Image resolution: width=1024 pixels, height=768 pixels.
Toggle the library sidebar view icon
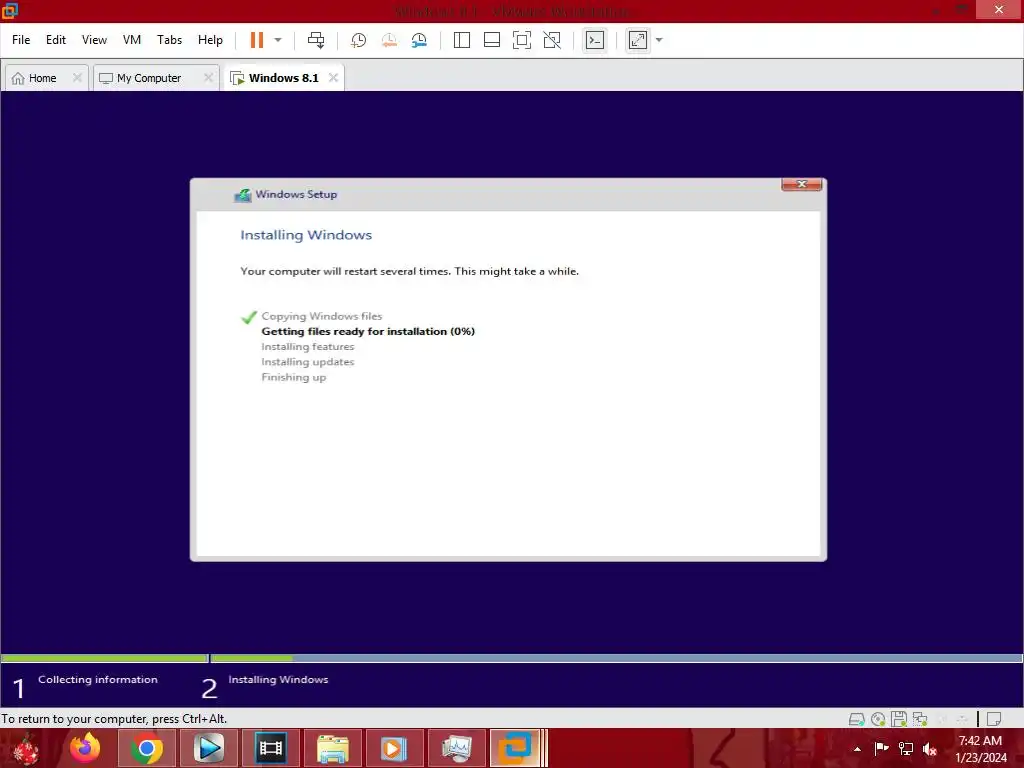(x=462, y=40)
